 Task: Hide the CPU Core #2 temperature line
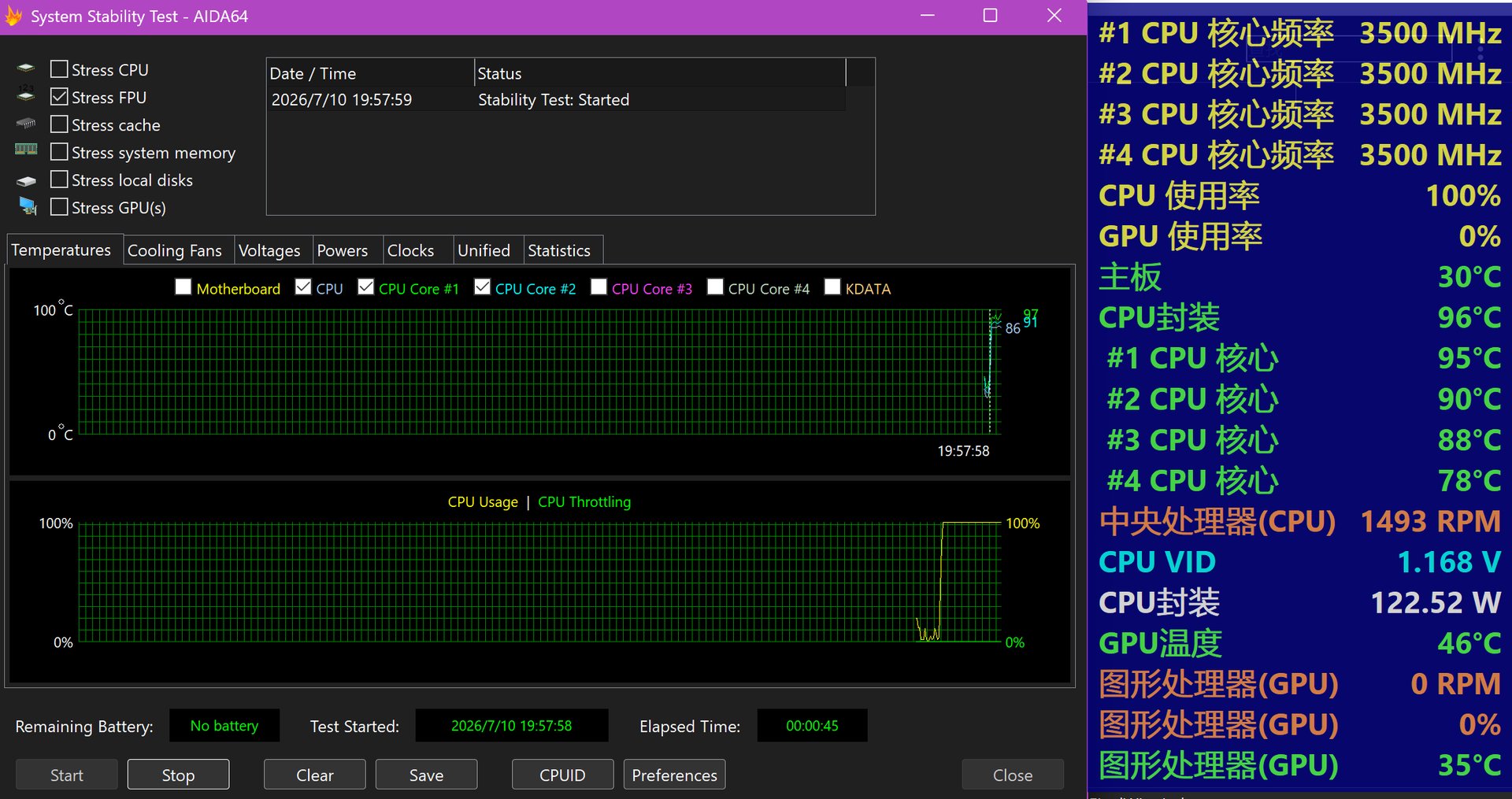[483, 287]
